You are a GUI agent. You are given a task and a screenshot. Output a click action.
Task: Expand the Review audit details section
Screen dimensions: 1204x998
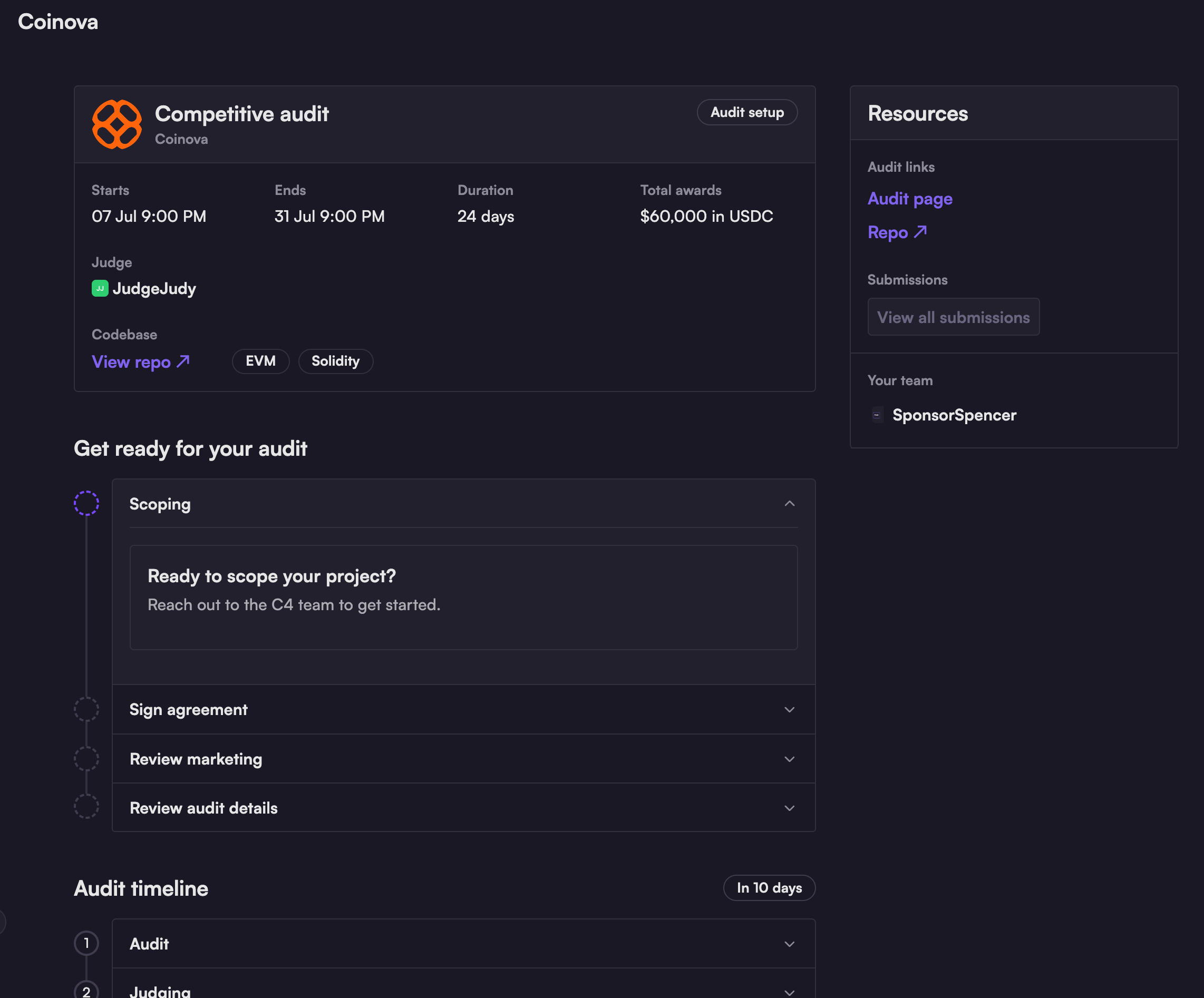(x=790, y=808)
